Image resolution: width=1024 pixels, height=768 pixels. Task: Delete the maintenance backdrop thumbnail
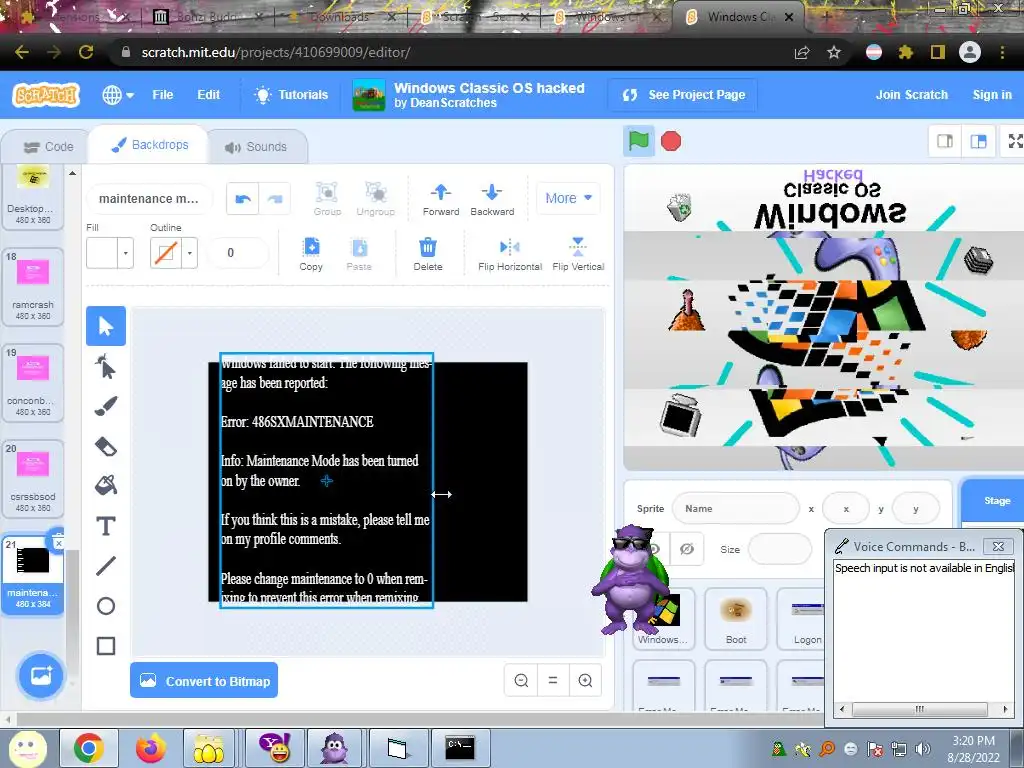(57, 541)
